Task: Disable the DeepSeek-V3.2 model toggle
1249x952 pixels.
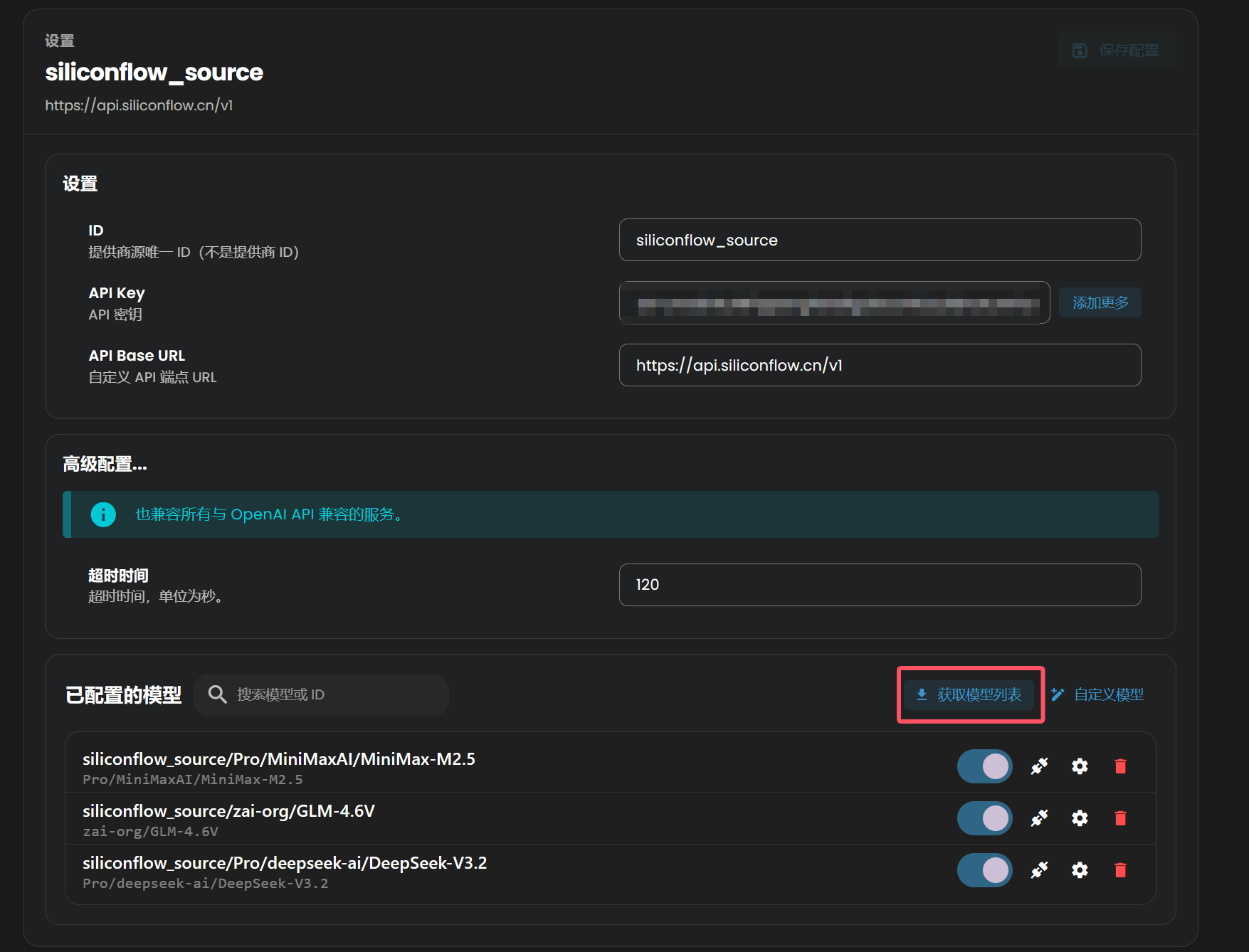Action: (984, 870)
